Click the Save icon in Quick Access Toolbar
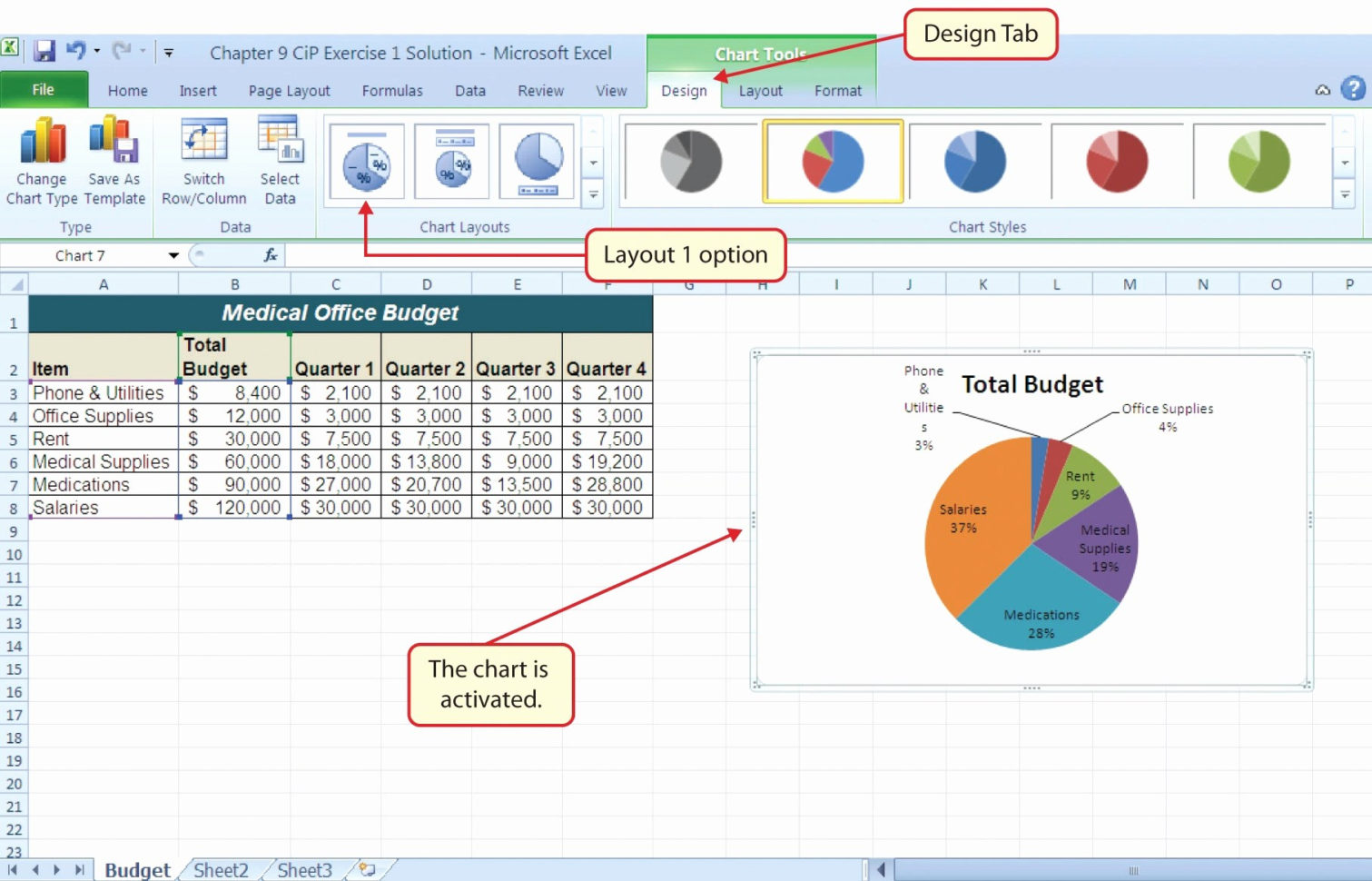 pos(43,53)
